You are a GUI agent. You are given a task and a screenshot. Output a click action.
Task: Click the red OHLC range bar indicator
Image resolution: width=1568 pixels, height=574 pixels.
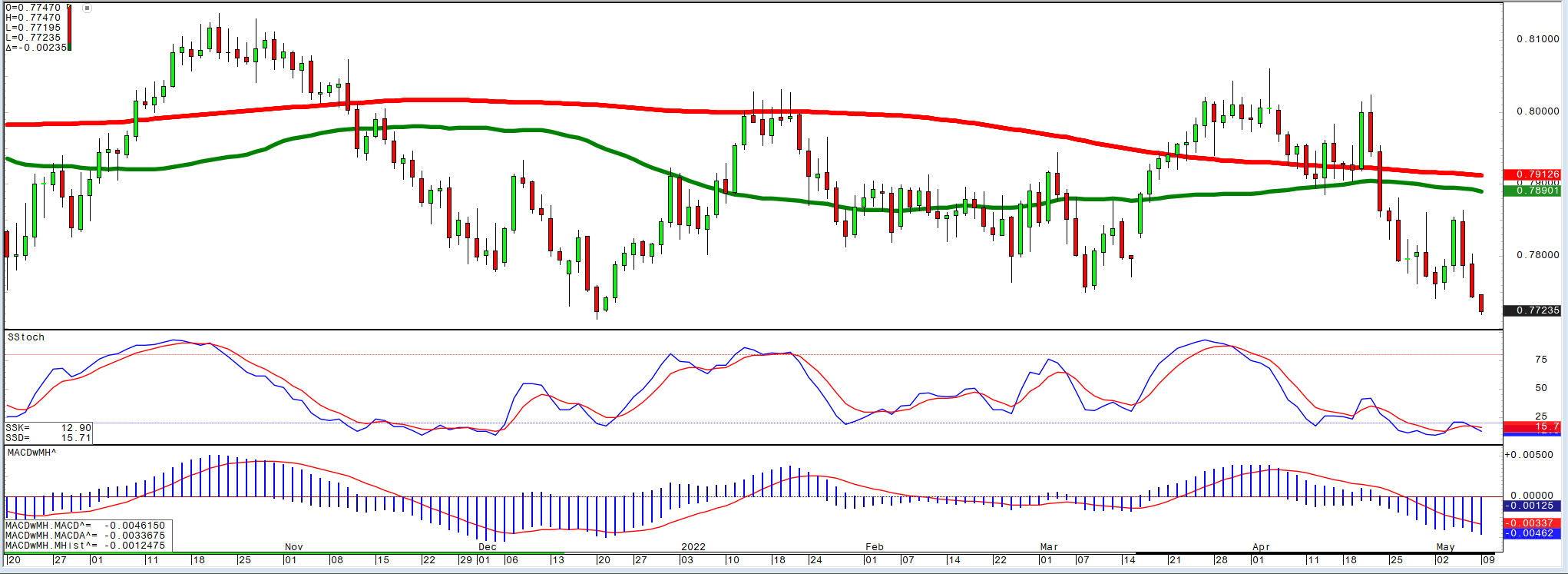click(x=69, y=28)
